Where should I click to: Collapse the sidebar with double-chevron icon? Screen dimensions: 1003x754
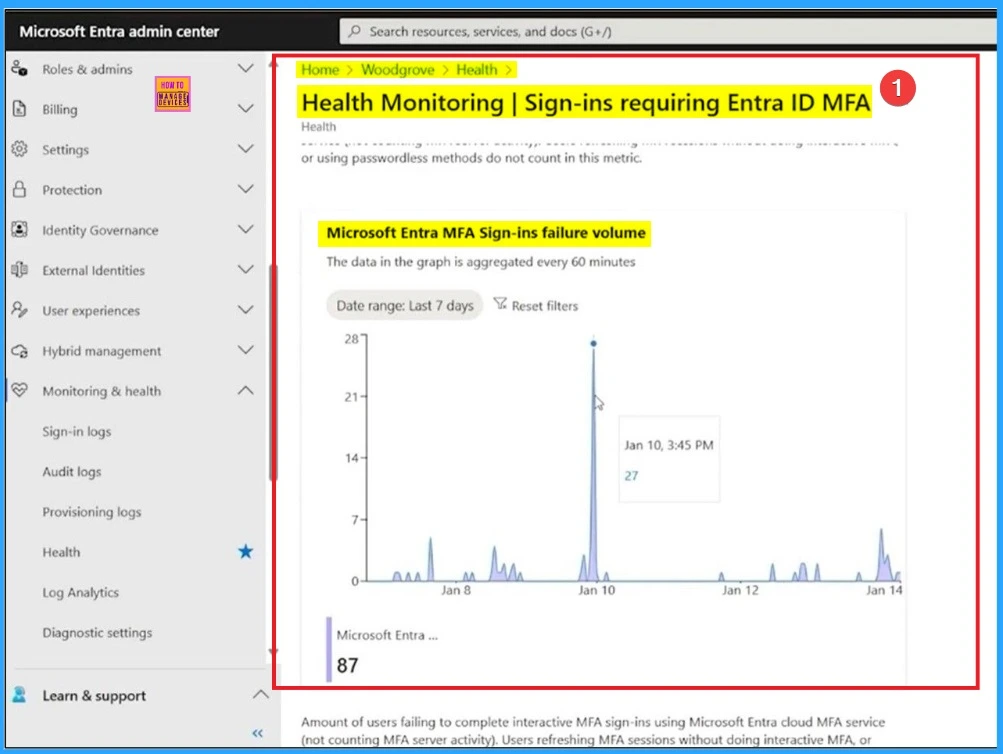click(257, 733)
